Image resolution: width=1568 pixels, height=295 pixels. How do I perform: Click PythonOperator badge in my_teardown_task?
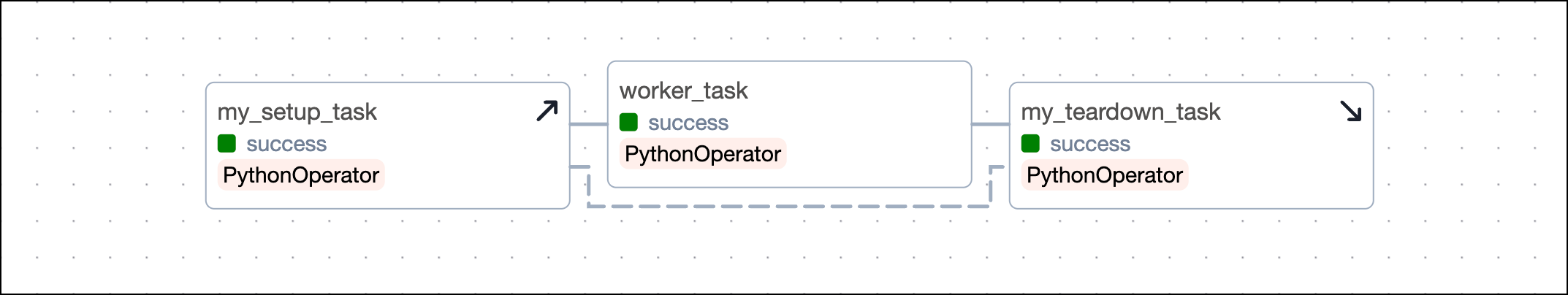[1104, 175]
